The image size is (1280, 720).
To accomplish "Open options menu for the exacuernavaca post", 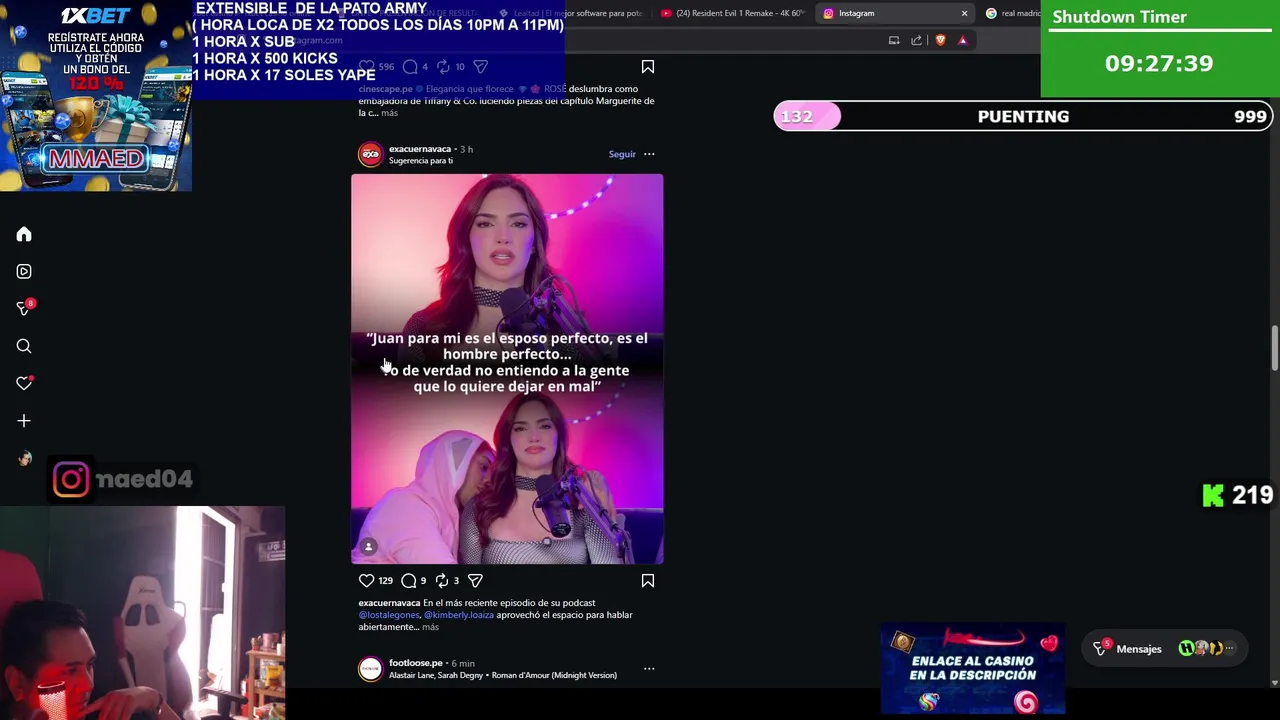I will [x=649, y=154].
